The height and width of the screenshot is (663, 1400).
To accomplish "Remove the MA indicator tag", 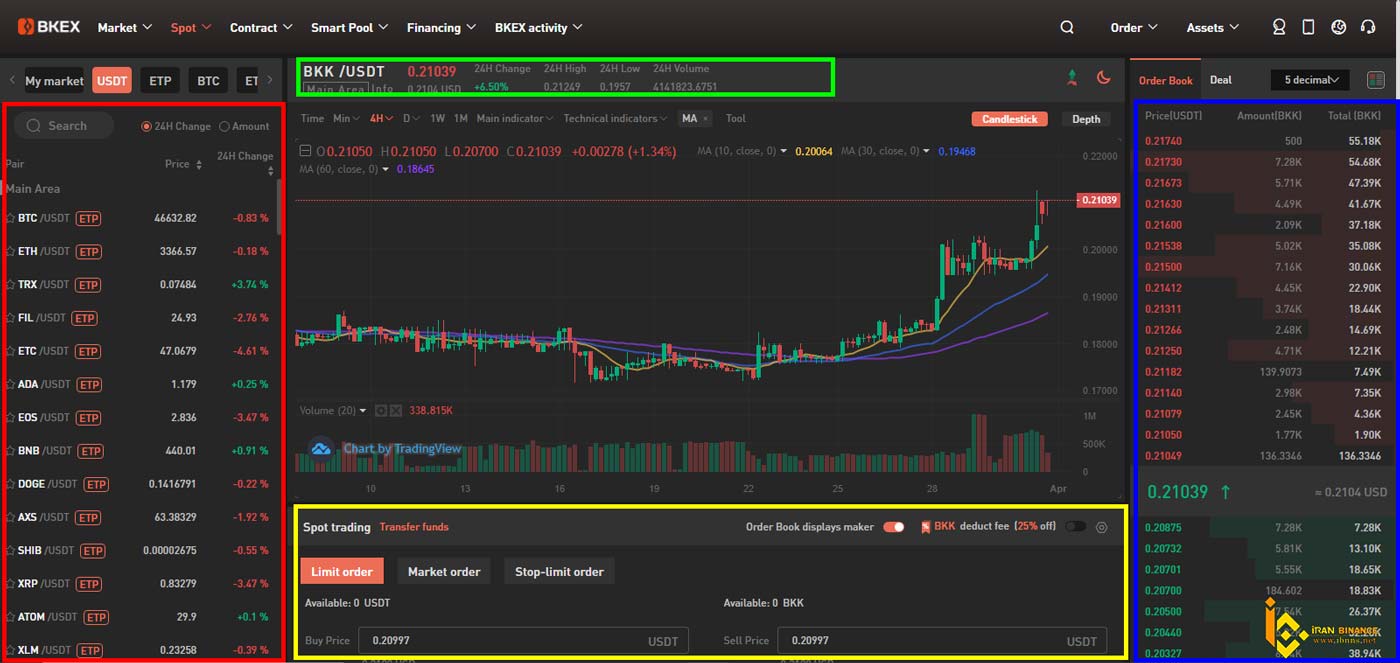I will (705, 119).
